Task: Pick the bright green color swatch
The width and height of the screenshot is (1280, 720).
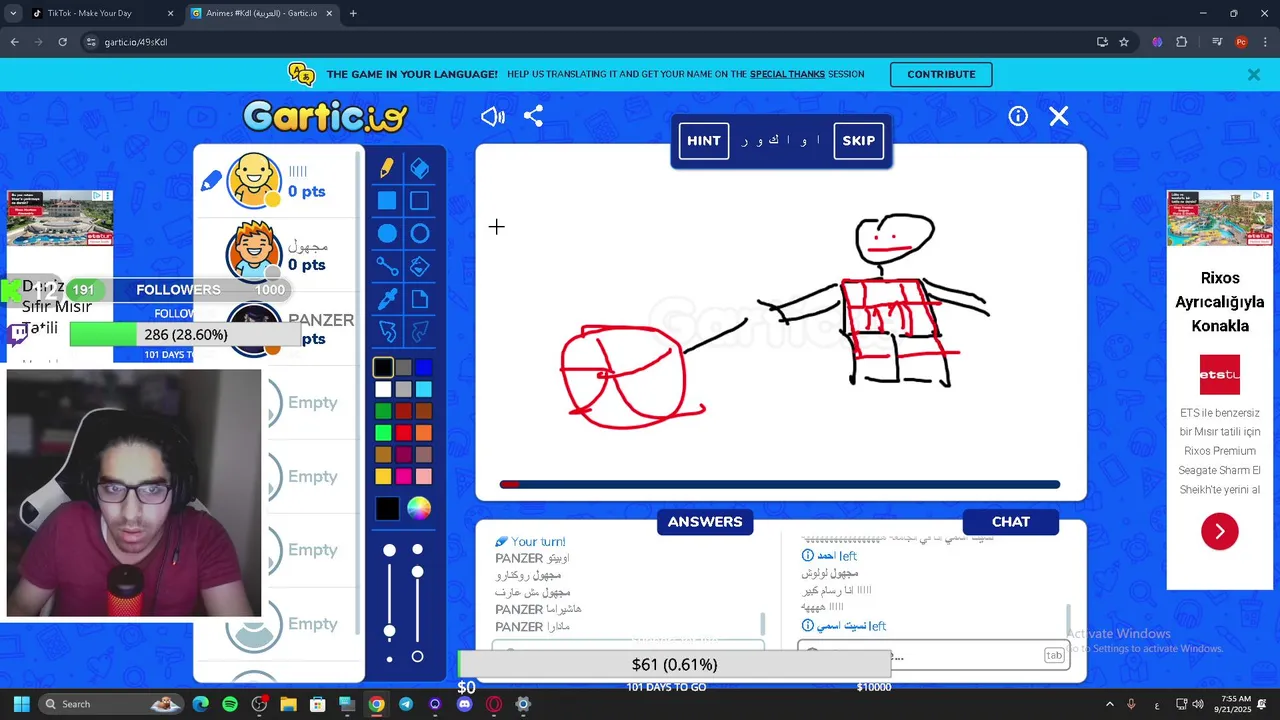Action: (x=383, y=433)
